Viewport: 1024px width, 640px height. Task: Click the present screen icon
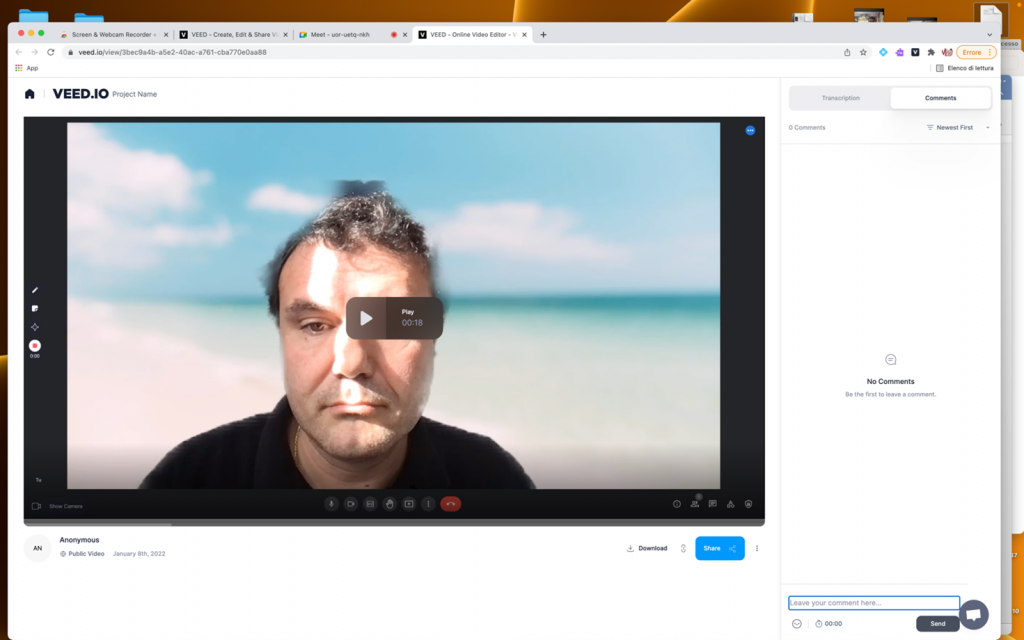tap(409, 504)
